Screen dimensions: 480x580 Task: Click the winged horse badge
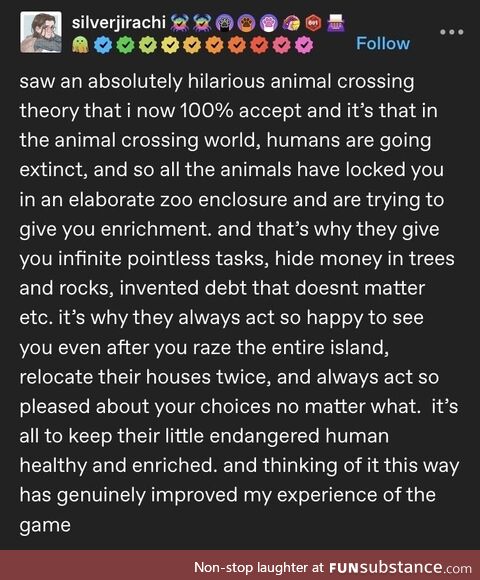click(x=291, y=24)
